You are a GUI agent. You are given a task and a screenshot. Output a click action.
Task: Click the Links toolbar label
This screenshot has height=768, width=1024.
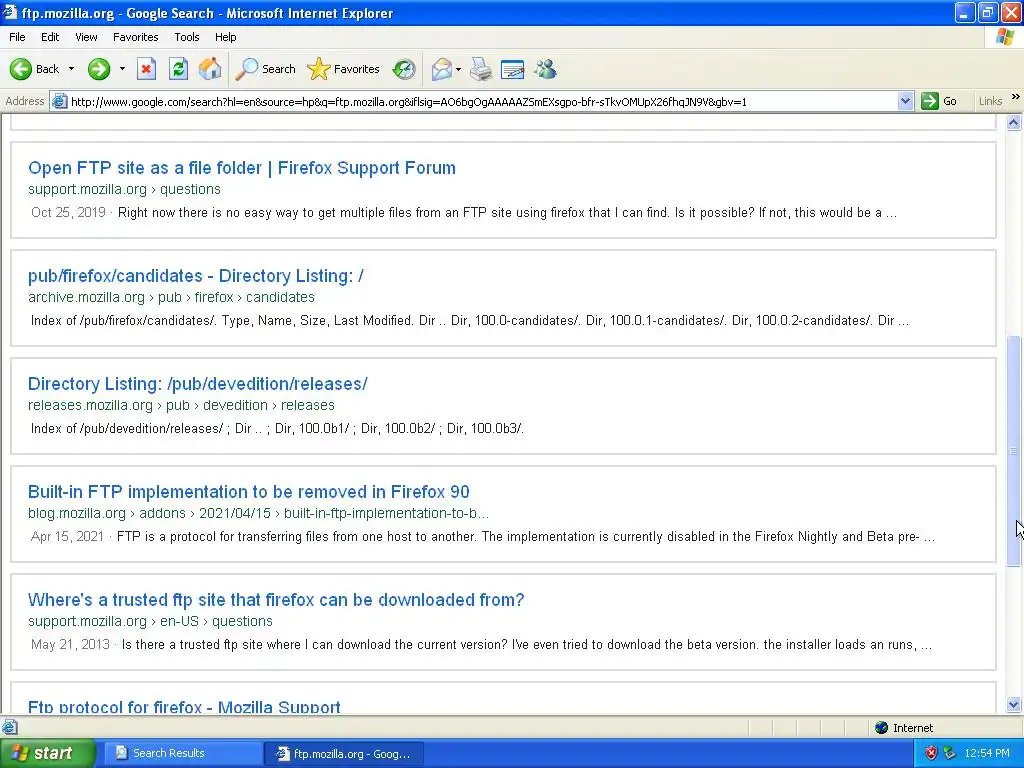(990, 101)
